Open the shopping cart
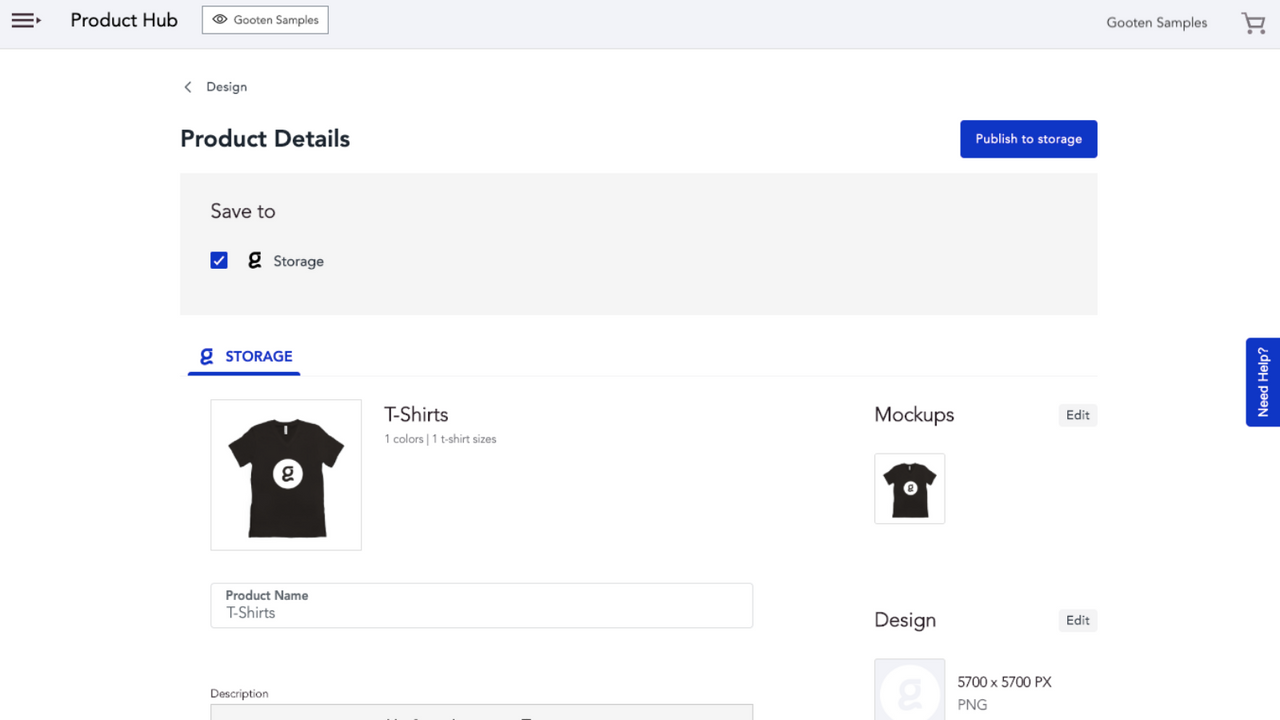1280x720 pixels. tap(1253, 23)
